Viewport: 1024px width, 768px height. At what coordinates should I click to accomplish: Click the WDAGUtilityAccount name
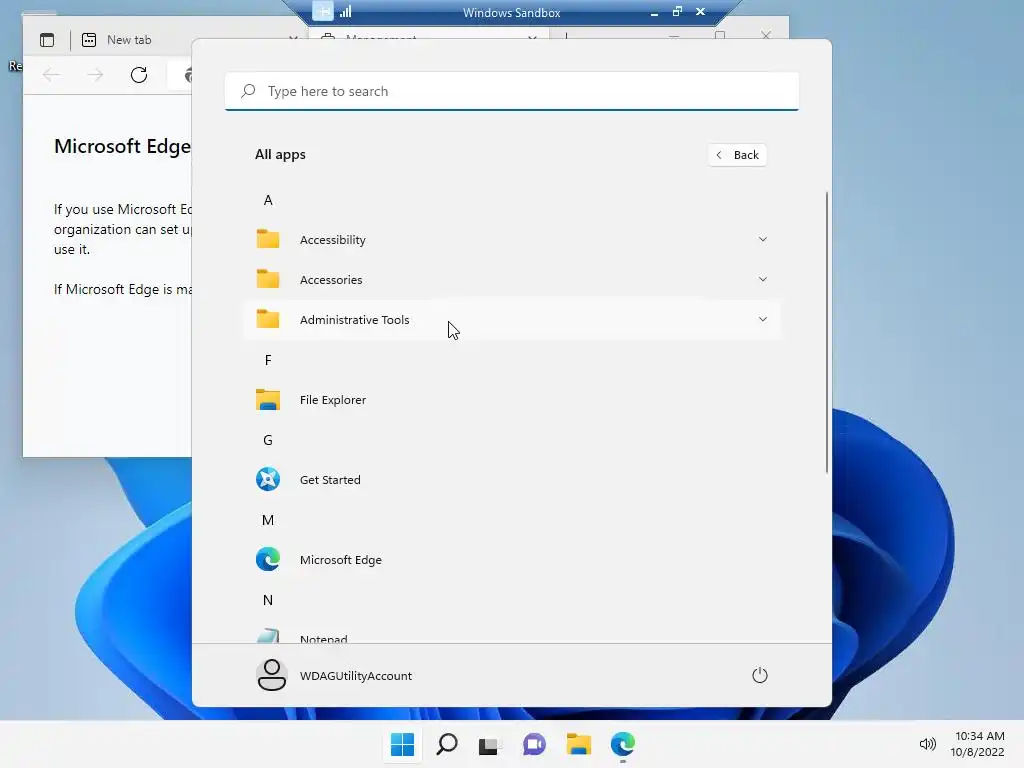click(356, 676)
